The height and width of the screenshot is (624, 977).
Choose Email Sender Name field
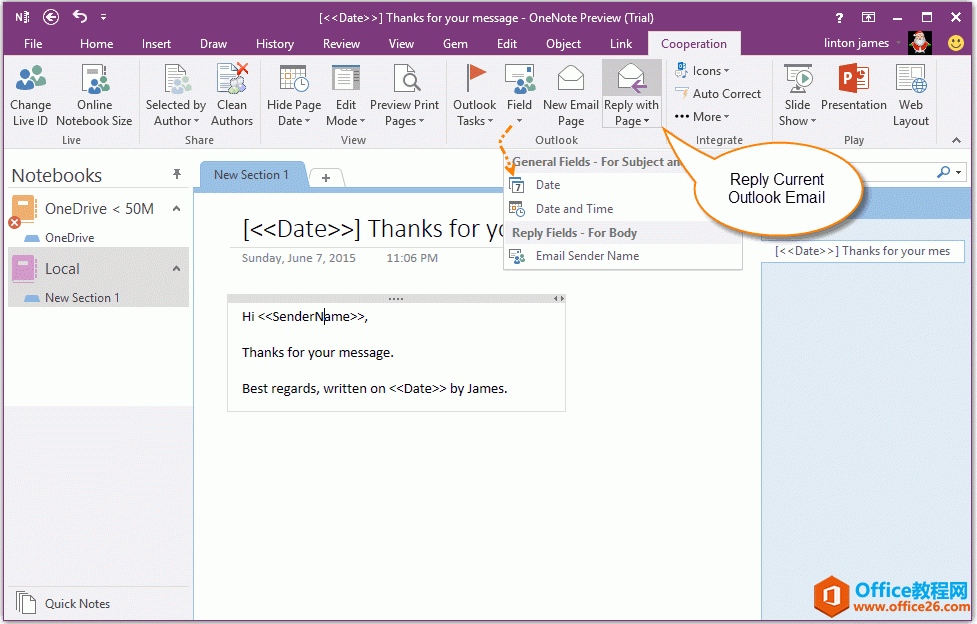click(x=622, y=256)
